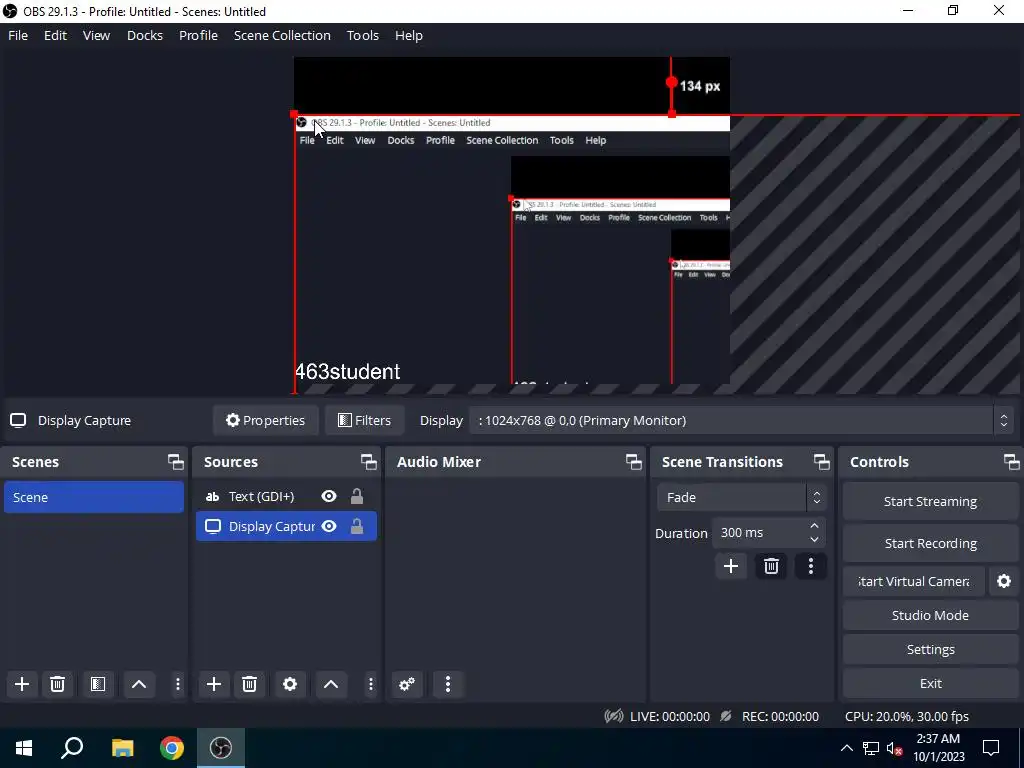
Task: Click Start Streaming button
Action: tap(930, 502)
